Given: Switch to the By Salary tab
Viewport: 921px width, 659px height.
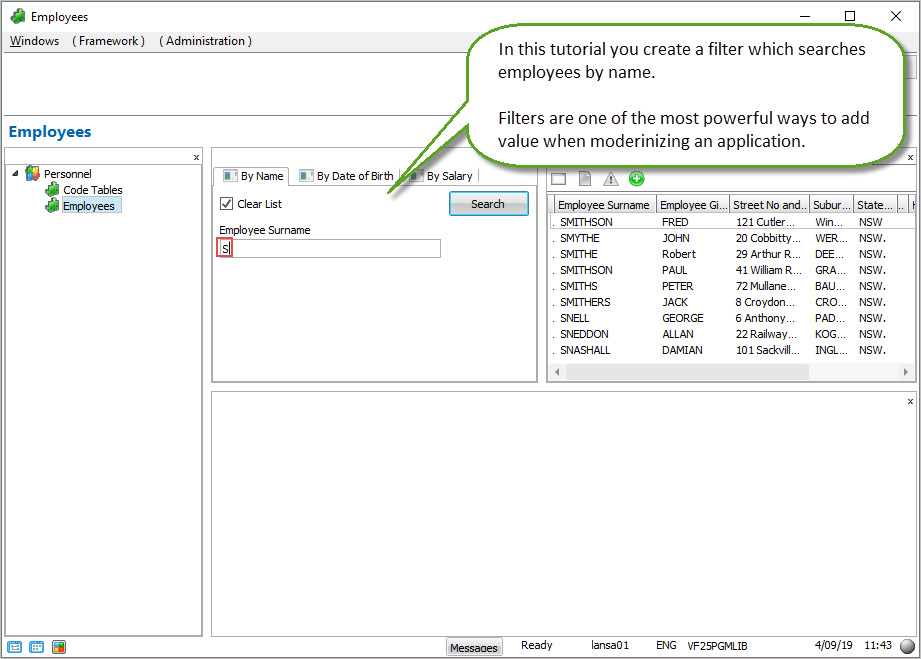Looking at the screenshot, I should pyautogui.click(x=441, y=176).
